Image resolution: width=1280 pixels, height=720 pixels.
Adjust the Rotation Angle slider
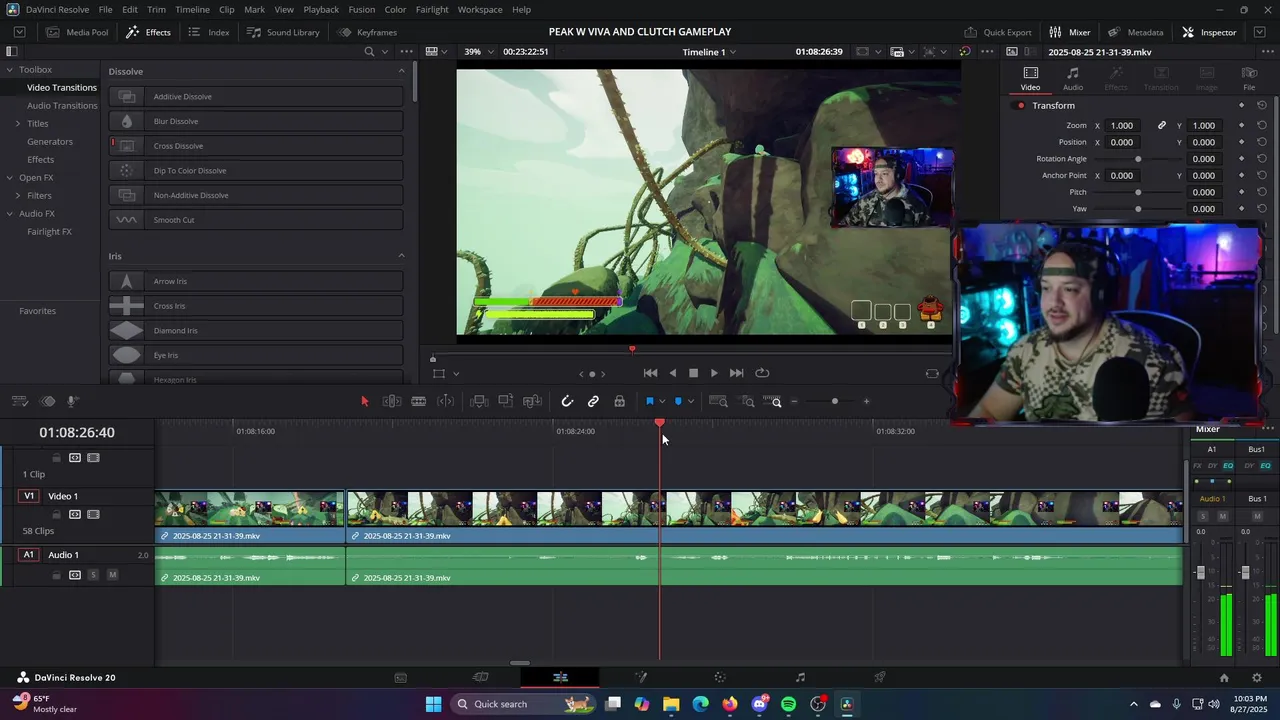coord(1138,159)
